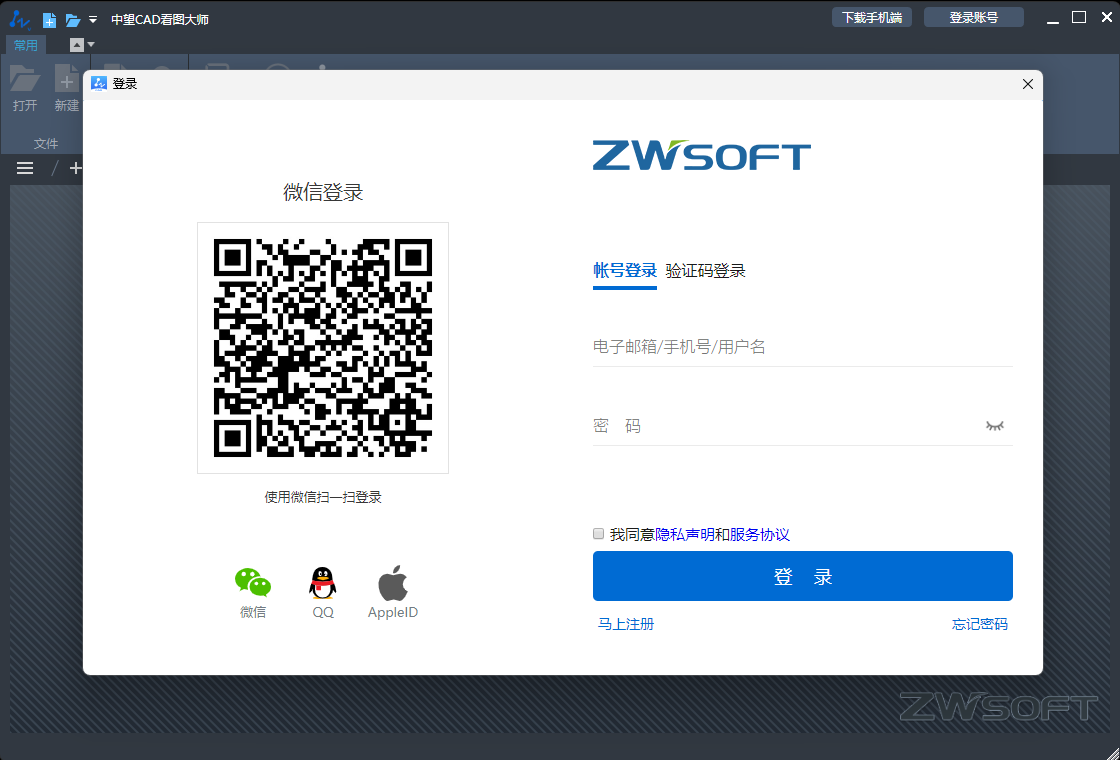The image size is (1120, 760).
Task: Click the 下载手机端 button
Action: coord(871,18)
